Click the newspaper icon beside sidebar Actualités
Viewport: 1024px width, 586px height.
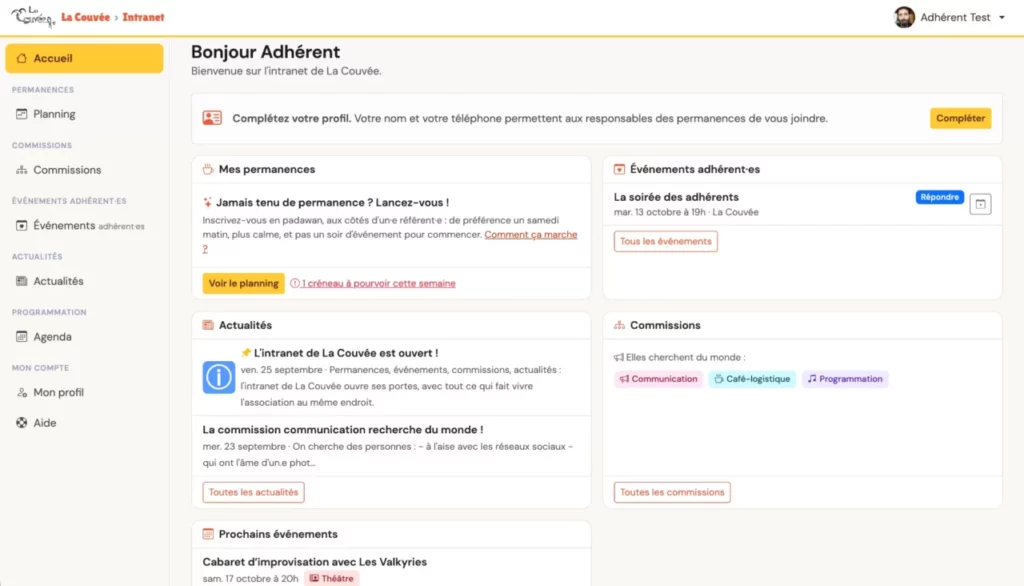[x=22, y=281]
